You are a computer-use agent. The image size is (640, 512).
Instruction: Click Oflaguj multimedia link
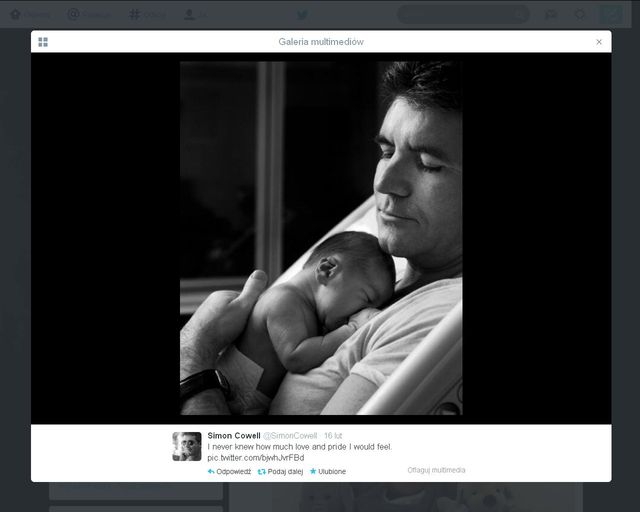click(x=436, y=470)
